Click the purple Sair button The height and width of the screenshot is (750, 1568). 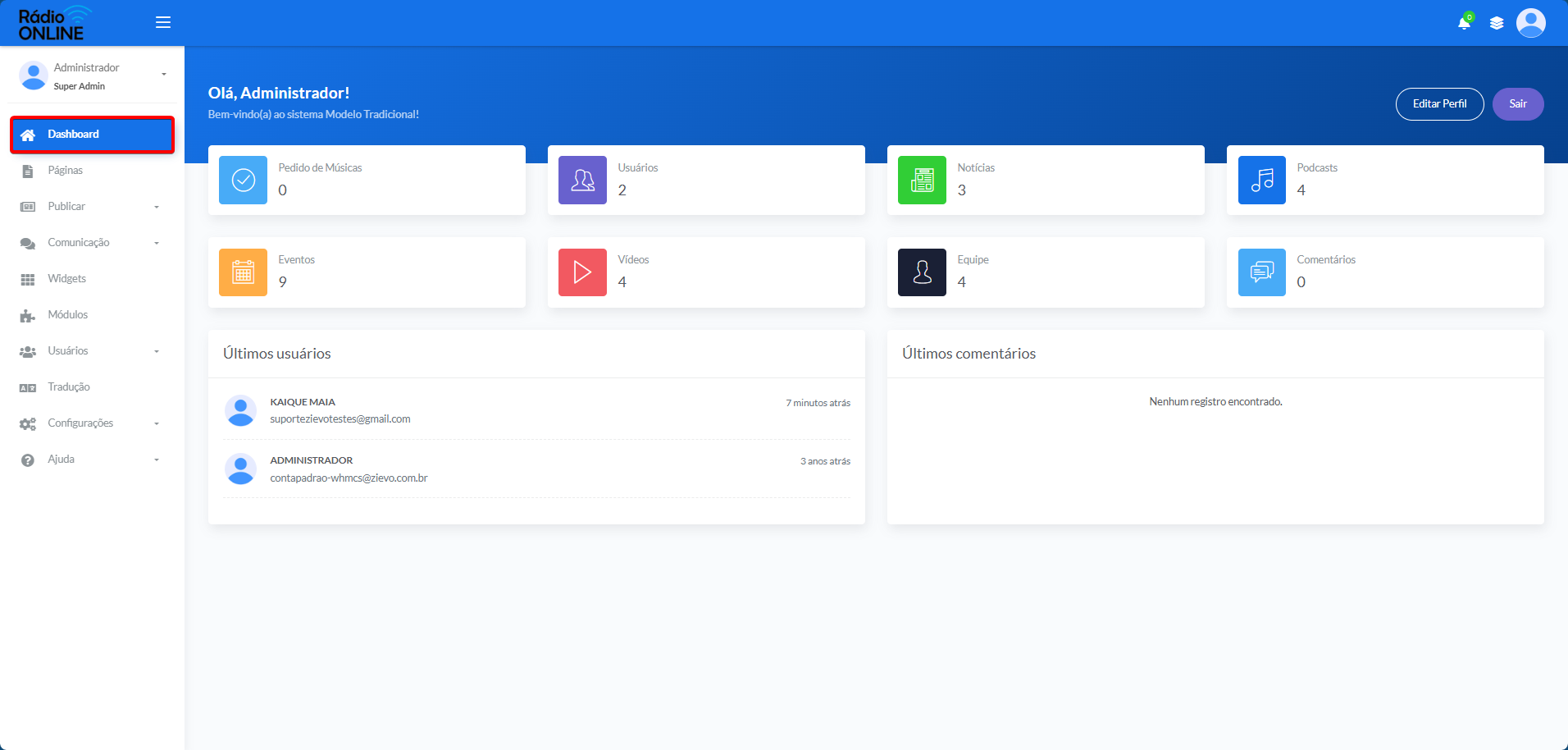(1518, 104)
